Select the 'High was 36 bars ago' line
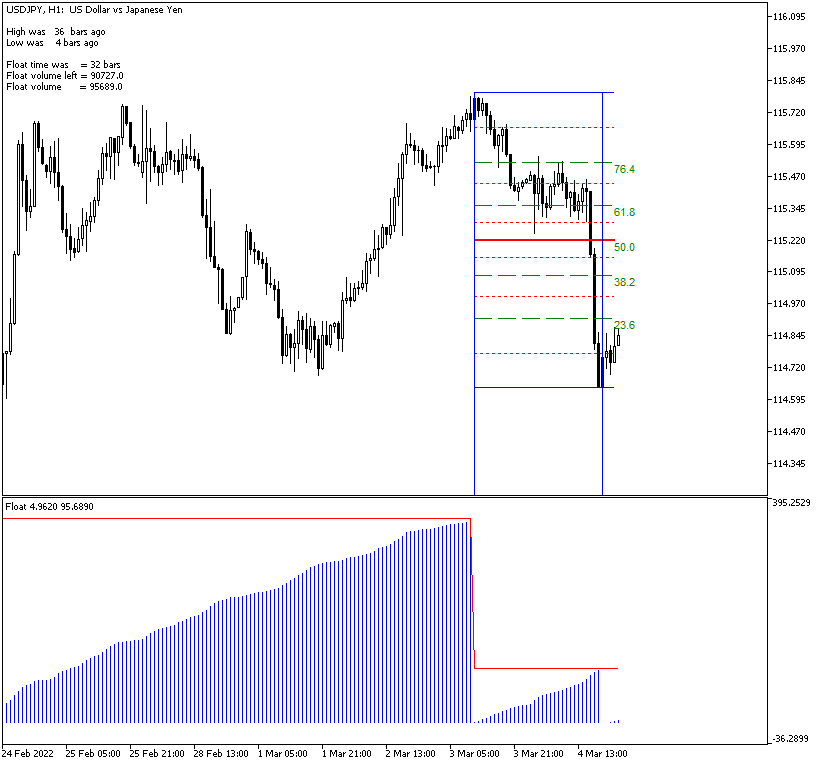The image size is (820, 765). click(55, 32)
